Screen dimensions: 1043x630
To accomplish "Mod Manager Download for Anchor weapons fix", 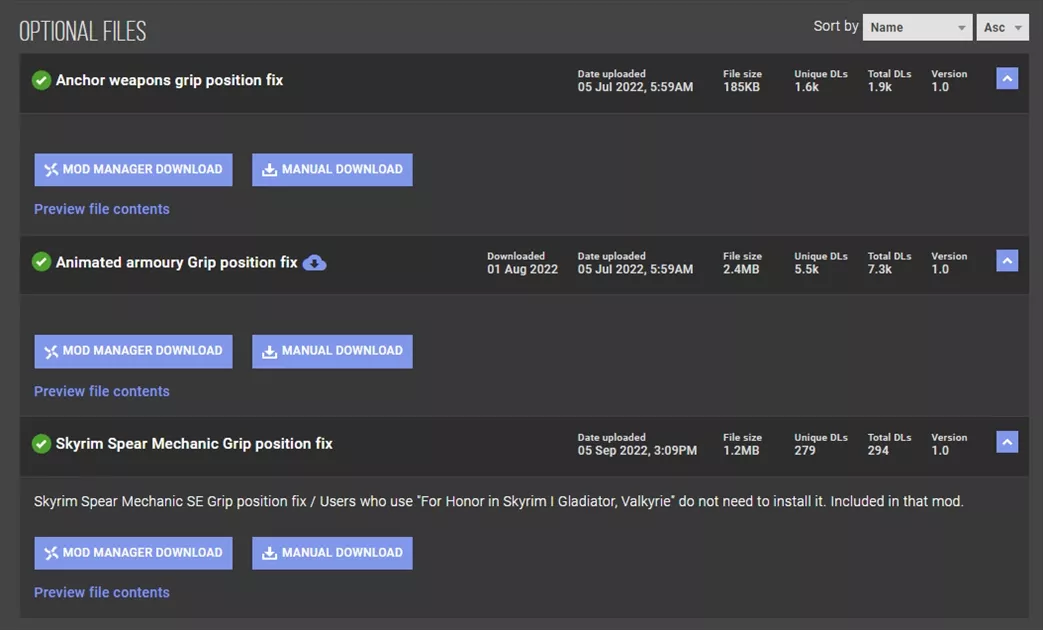I will tap(134, 170).
